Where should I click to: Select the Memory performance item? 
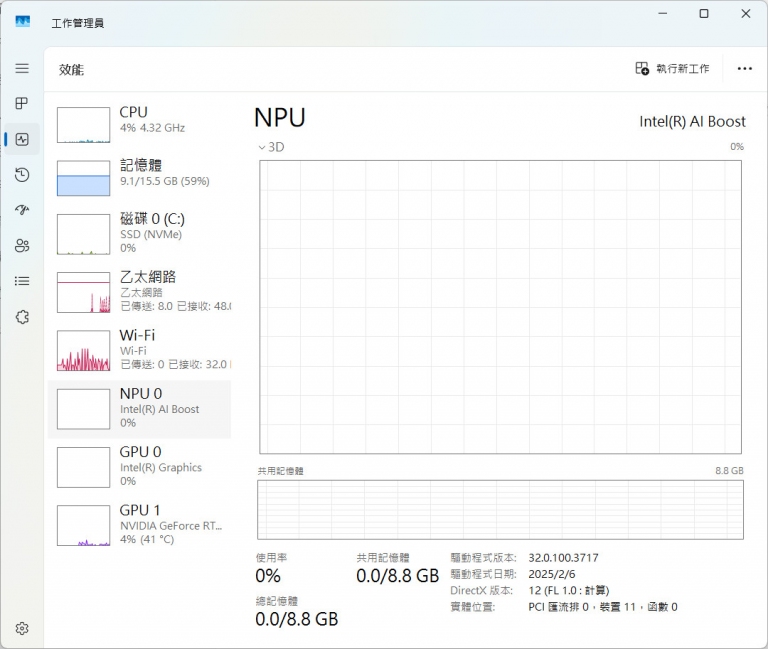click(140, 177)
